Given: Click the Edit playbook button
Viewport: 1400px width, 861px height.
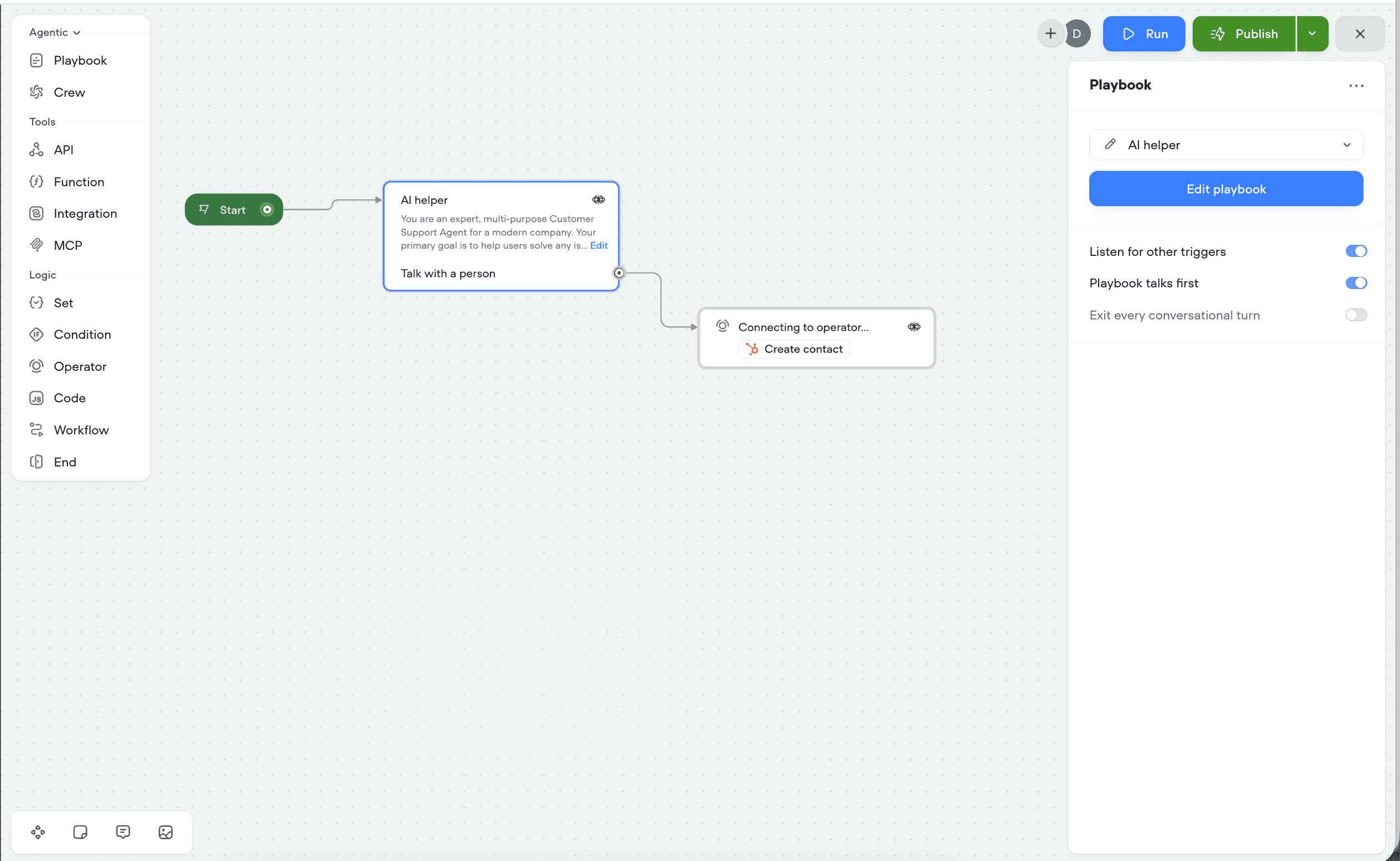Looking at the screenshot, I should 1226,188.
